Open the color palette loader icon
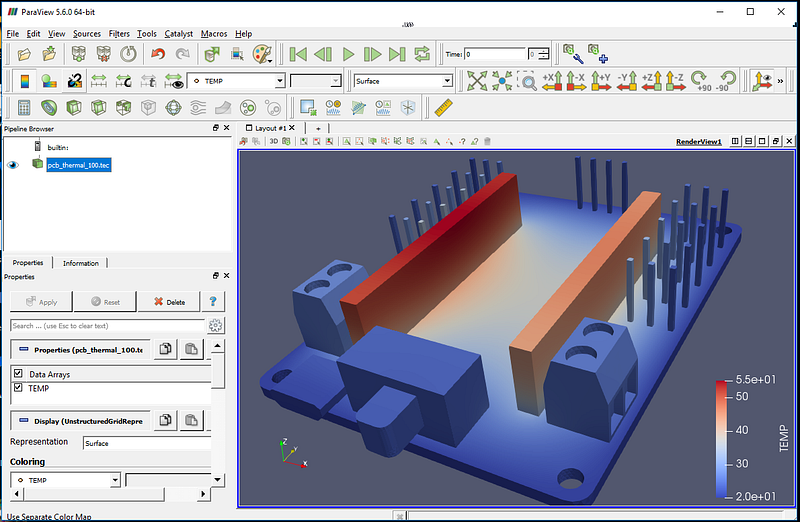The image size is (800, 522). coord(261,54)
